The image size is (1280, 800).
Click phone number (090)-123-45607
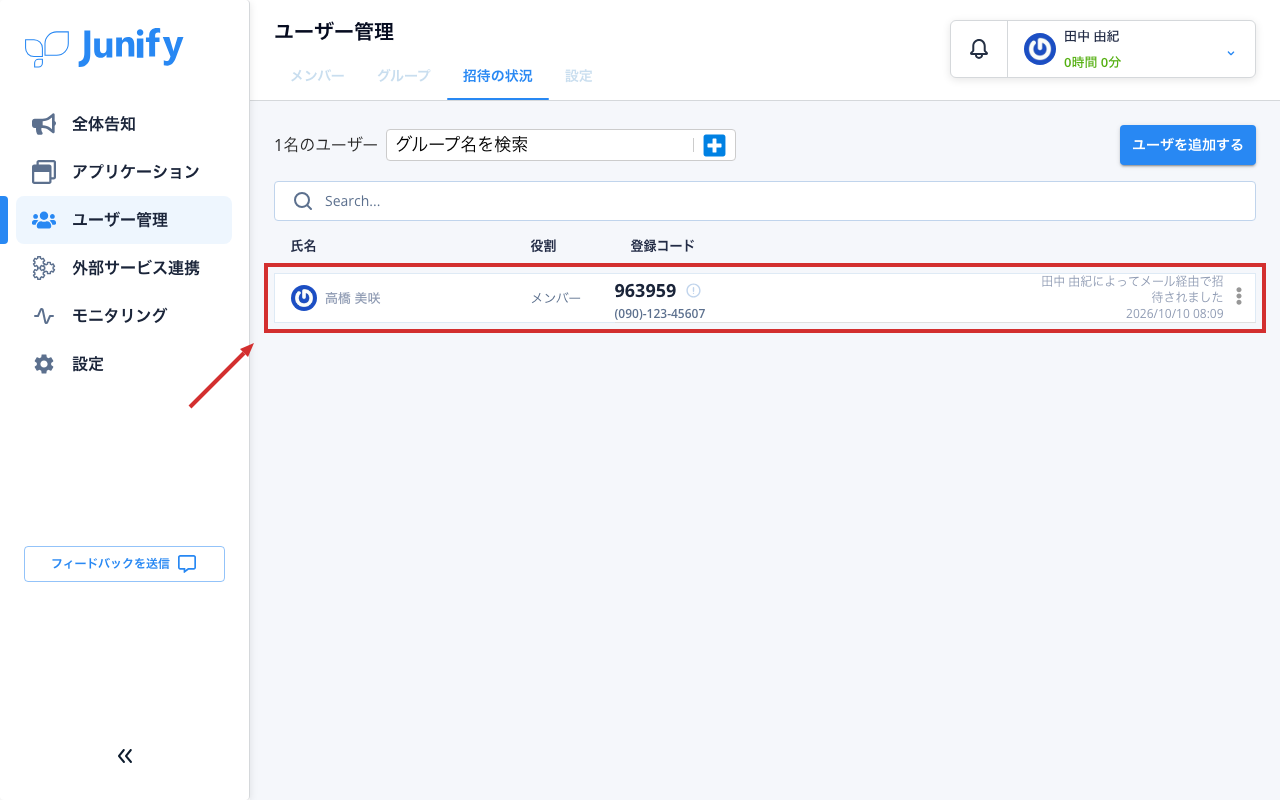pos(660,314)
